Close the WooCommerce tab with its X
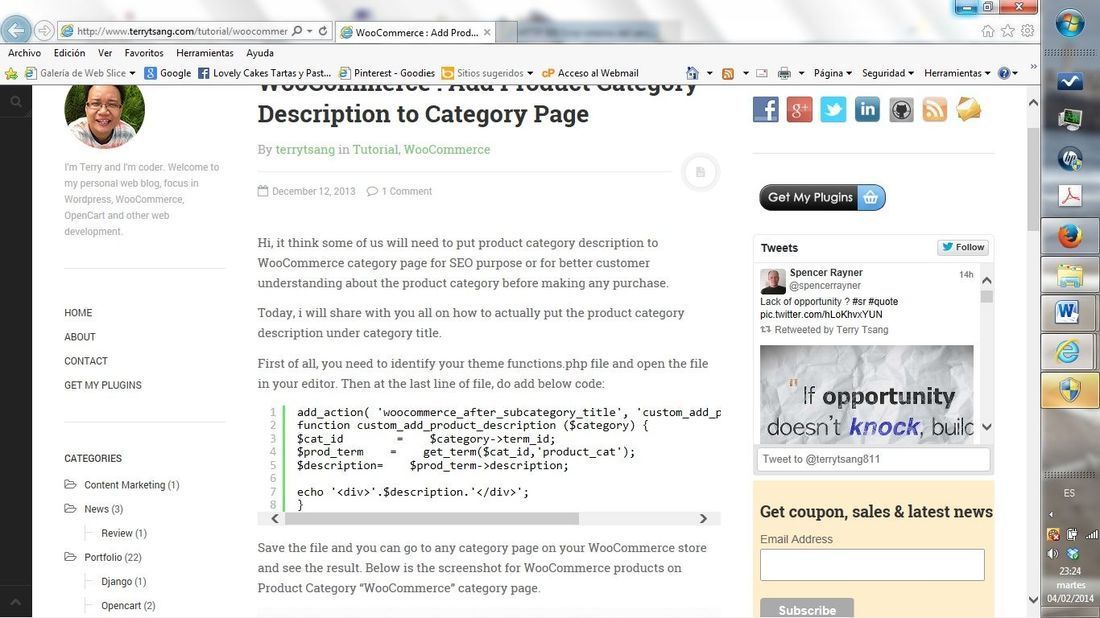Screen dimensions: 1100x618 [x=487, y=32]
